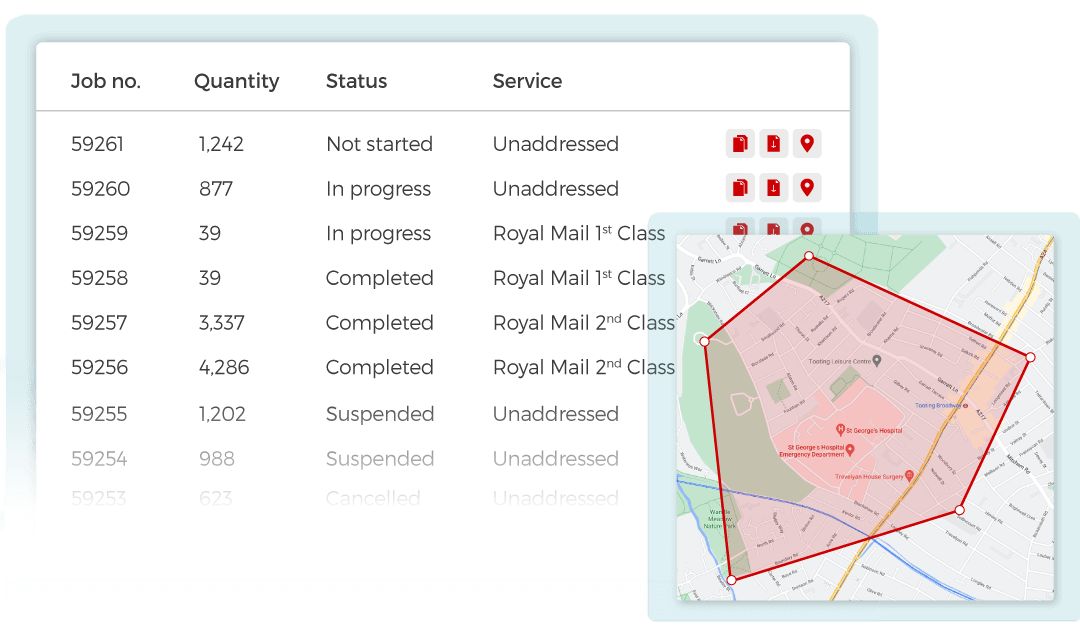This screenshot has height=640, width=1080.
Task: Show location pin for job 59260
Action: (807, 188)
